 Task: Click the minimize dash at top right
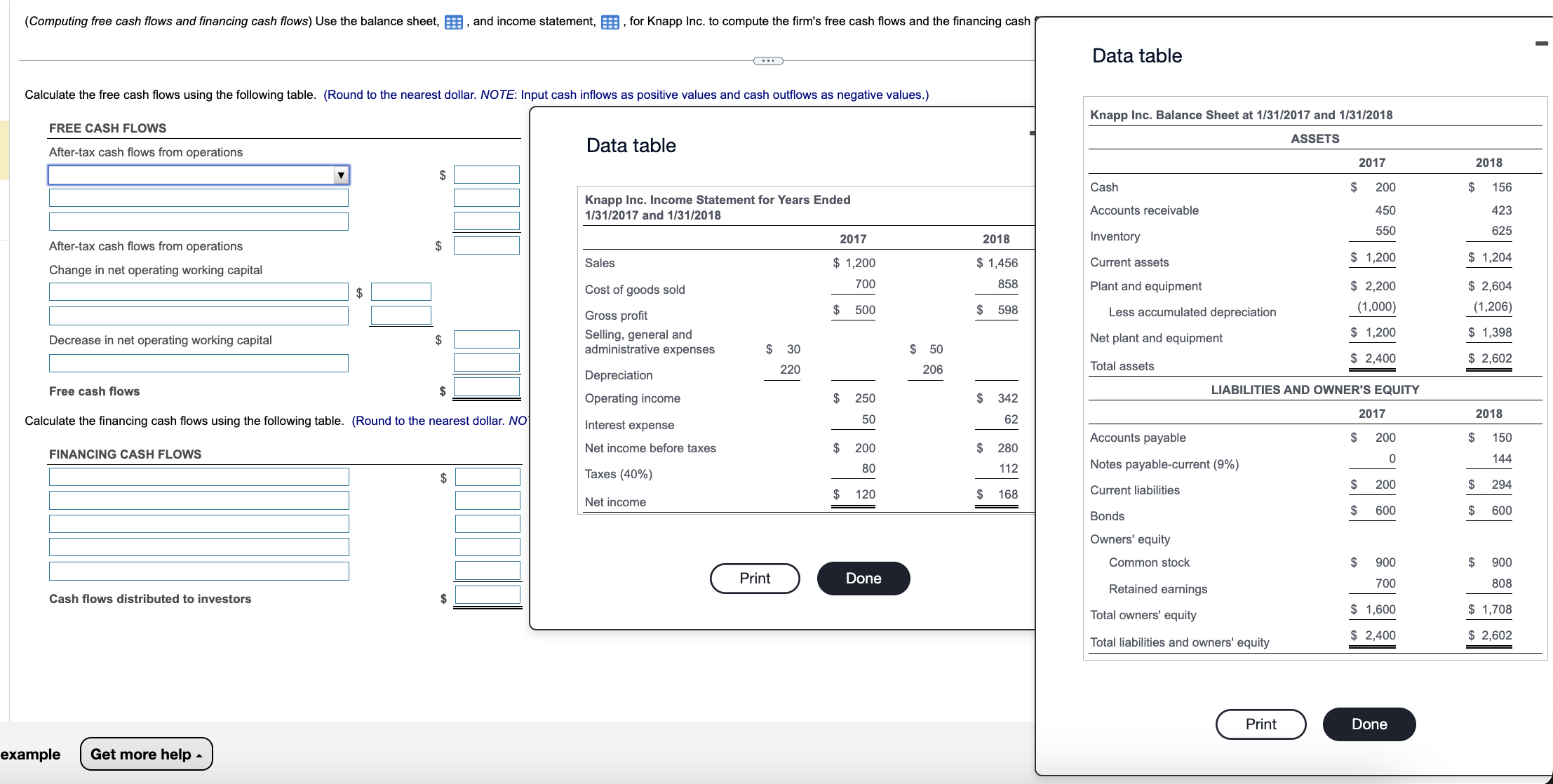pyautogui.click(x=1540, y=43)
